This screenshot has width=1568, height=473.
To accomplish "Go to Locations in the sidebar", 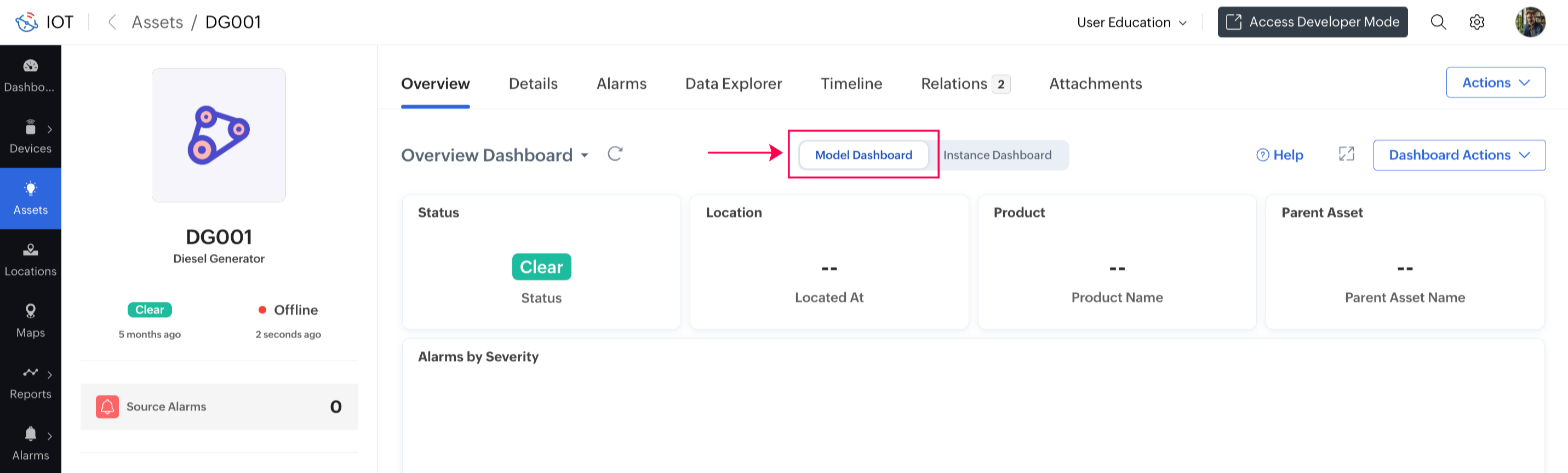I will (x=31, y=260).
